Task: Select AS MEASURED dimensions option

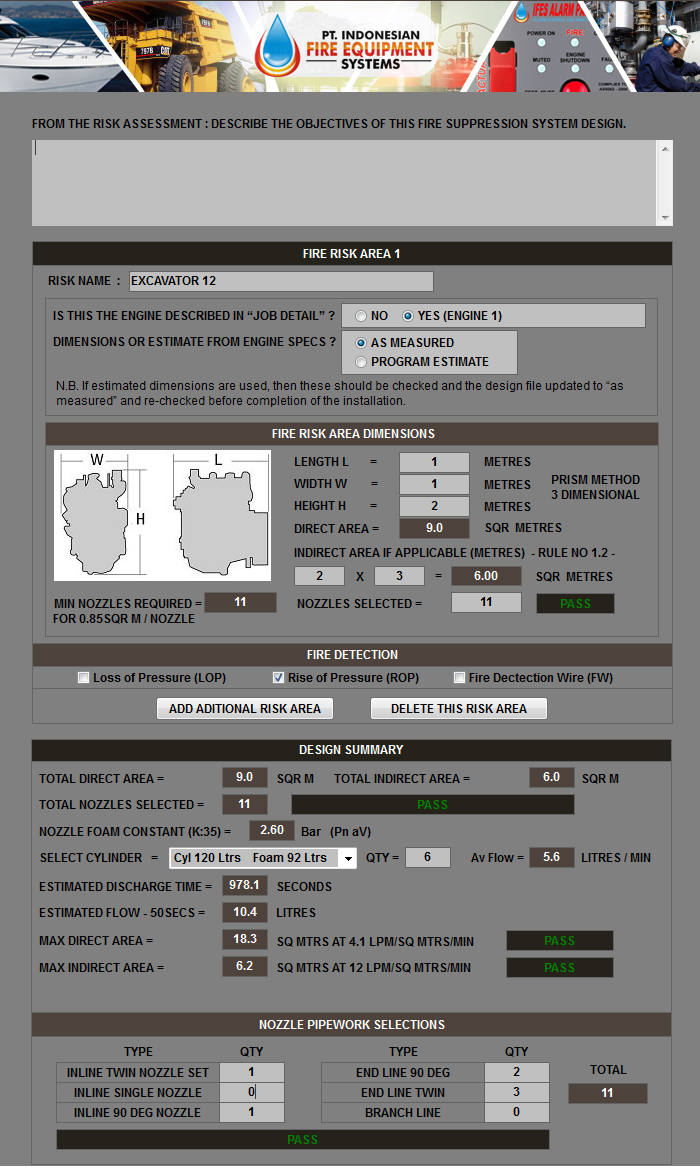Action: pos(361,342)
